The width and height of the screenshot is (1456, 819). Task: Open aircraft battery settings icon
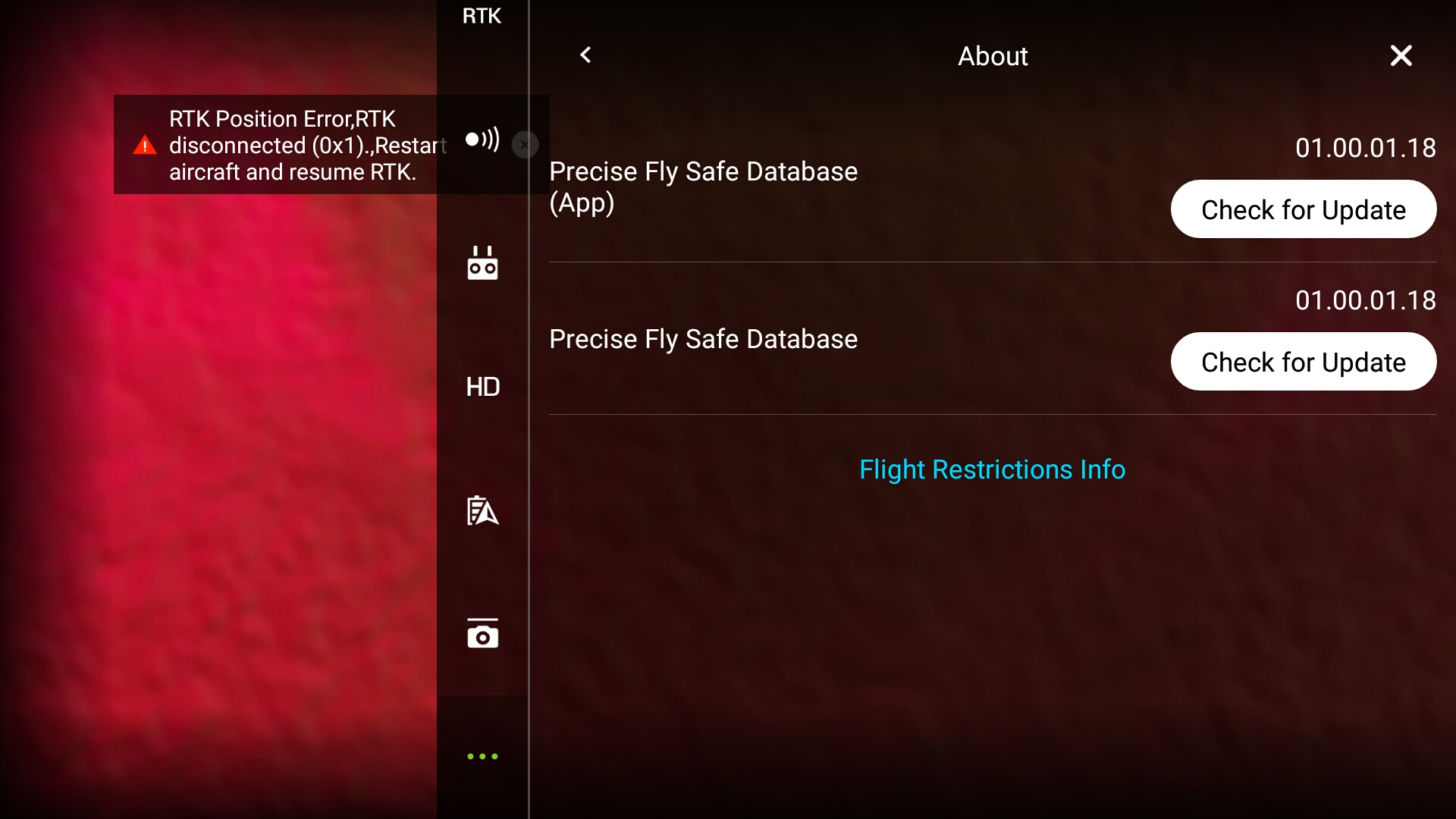[x=482, y=510]
